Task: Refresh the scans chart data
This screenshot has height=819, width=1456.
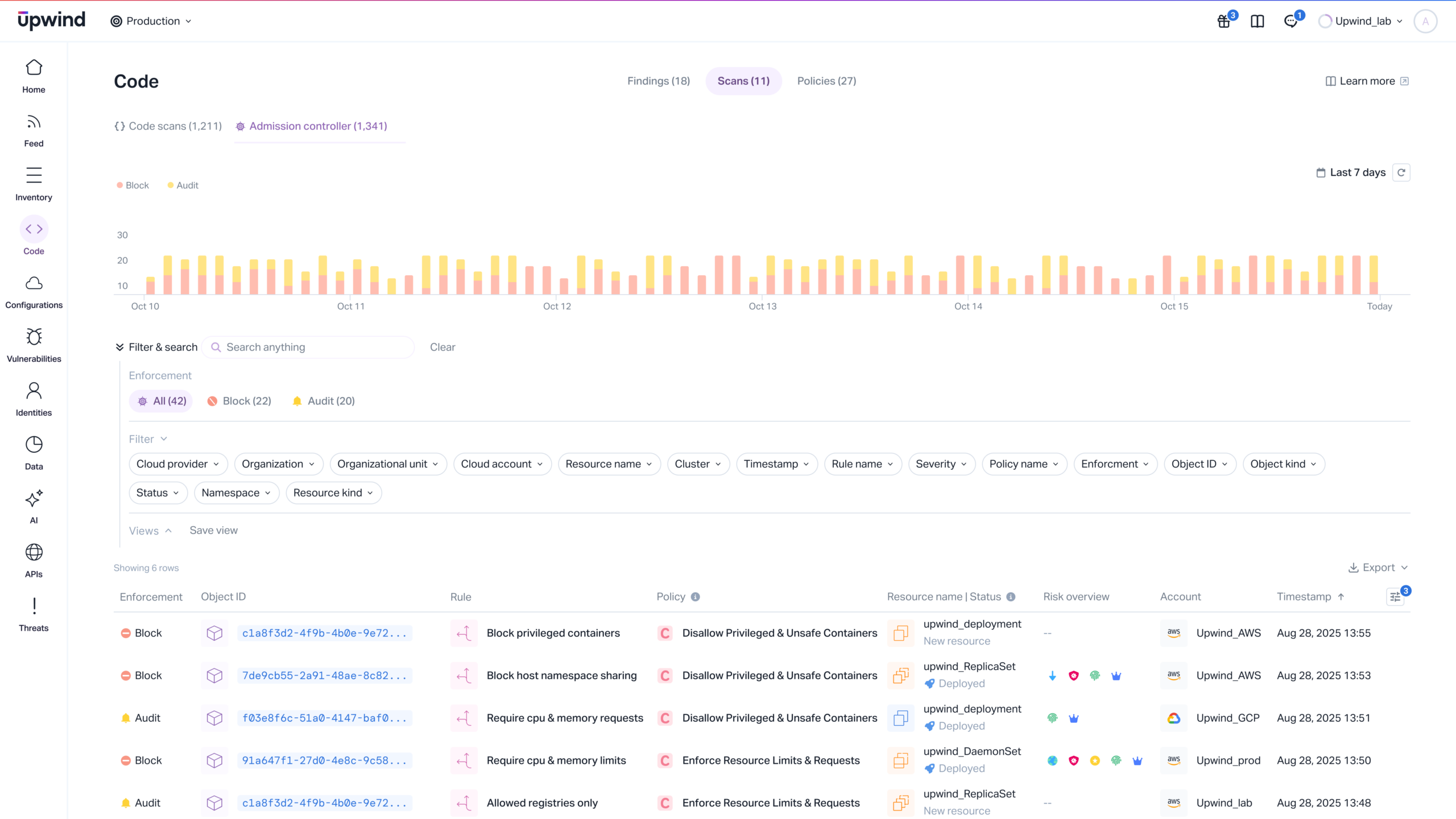Action: (x=1401, y=172)
